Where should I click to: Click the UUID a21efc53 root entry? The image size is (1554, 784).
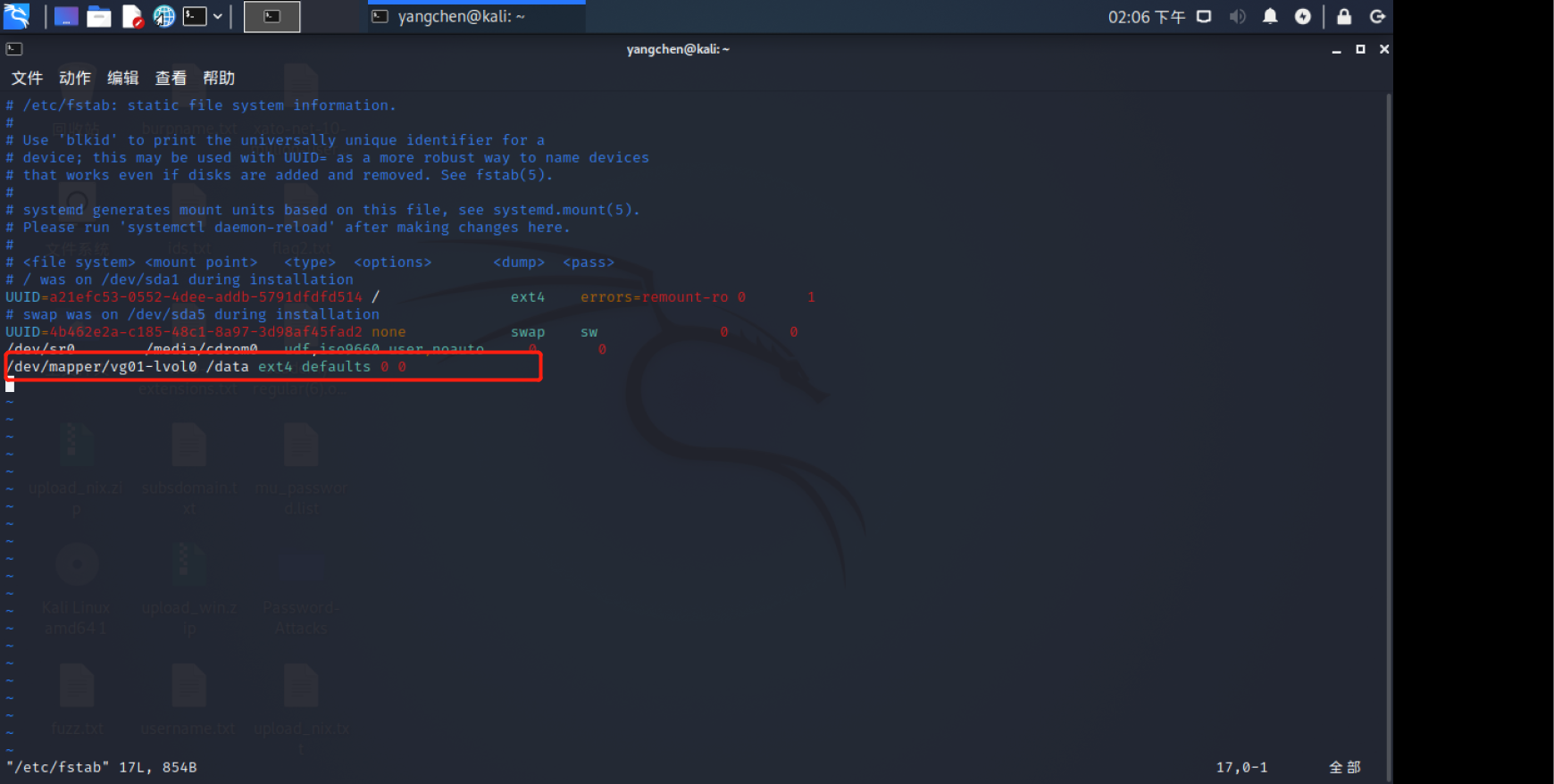[x=184, y=297]
